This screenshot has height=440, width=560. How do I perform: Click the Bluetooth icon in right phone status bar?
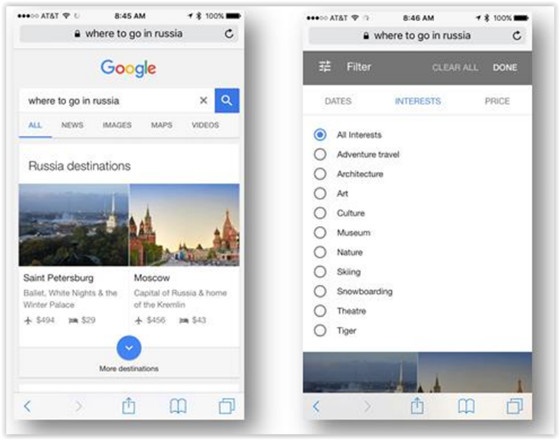(x=486, y=18)
